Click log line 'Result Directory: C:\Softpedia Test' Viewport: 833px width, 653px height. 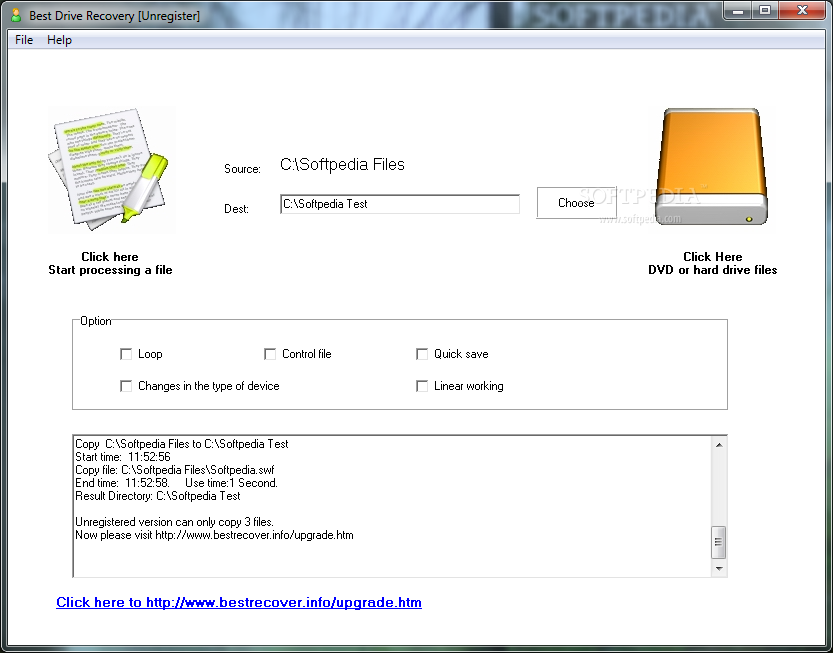click(x=158, y=496)
